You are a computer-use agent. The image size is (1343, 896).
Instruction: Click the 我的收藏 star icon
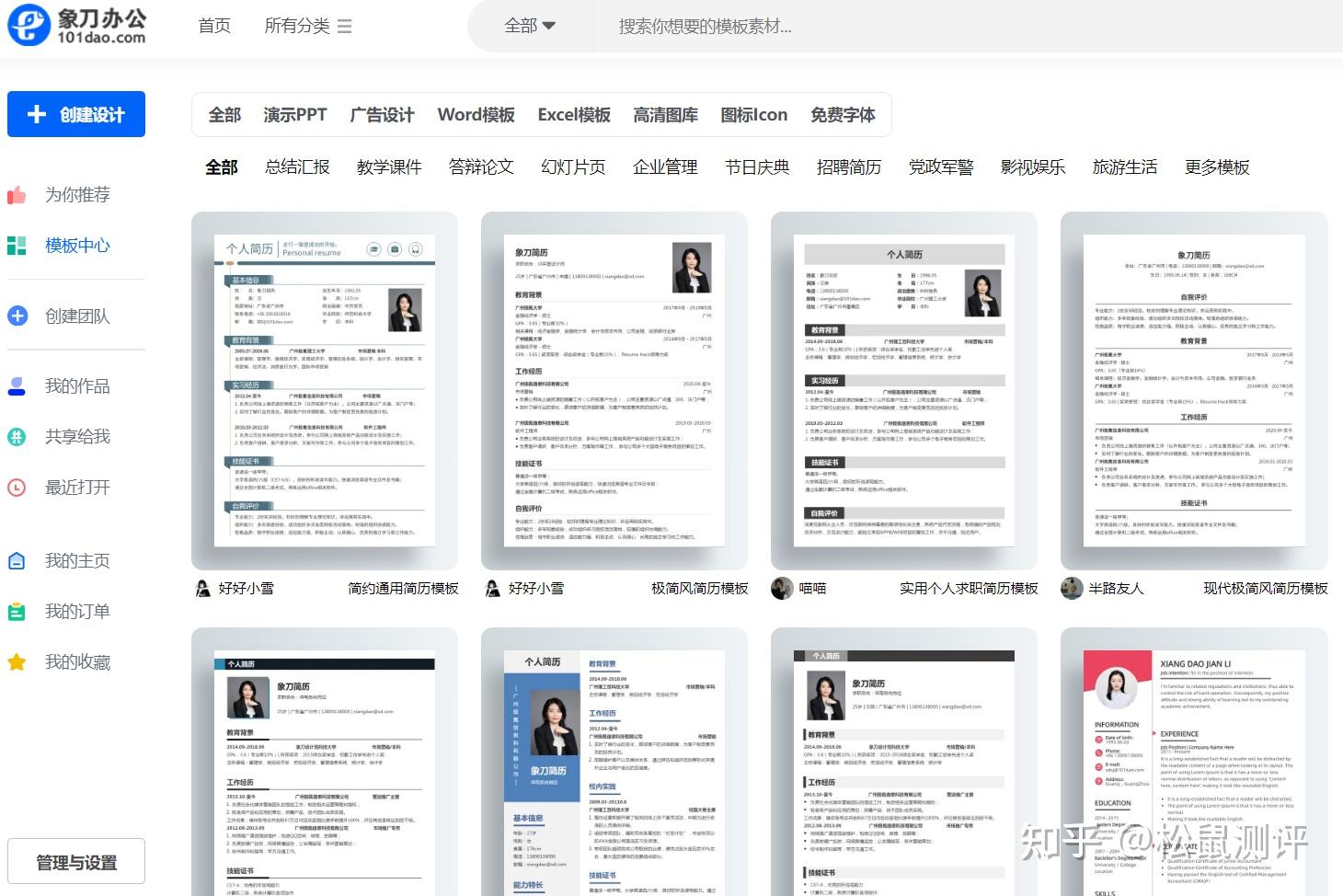(x=17, y=662)
